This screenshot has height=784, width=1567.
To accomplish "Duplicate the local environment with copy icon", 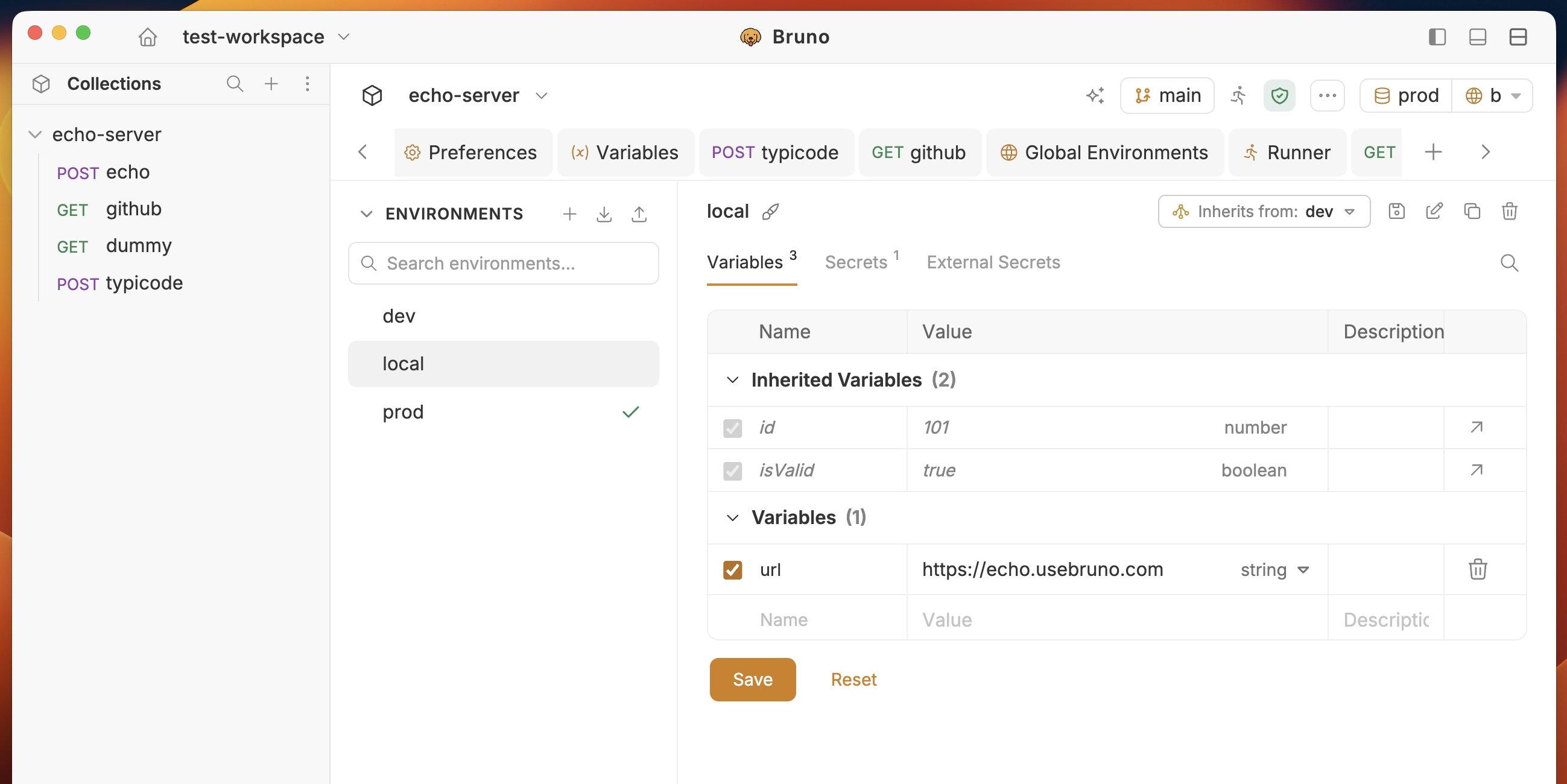I will click(1472, 211).
